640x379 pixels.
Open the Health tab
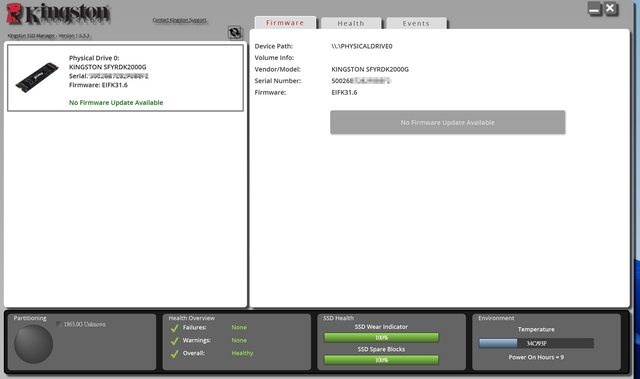point(351,23)
